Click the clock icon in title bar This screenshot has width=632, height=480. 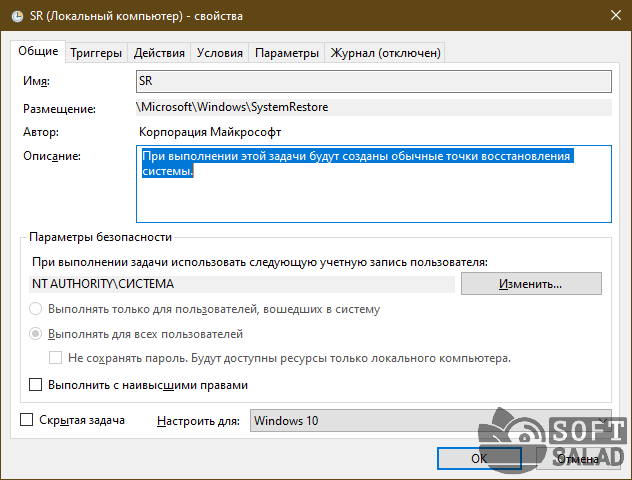click(17, 16)
